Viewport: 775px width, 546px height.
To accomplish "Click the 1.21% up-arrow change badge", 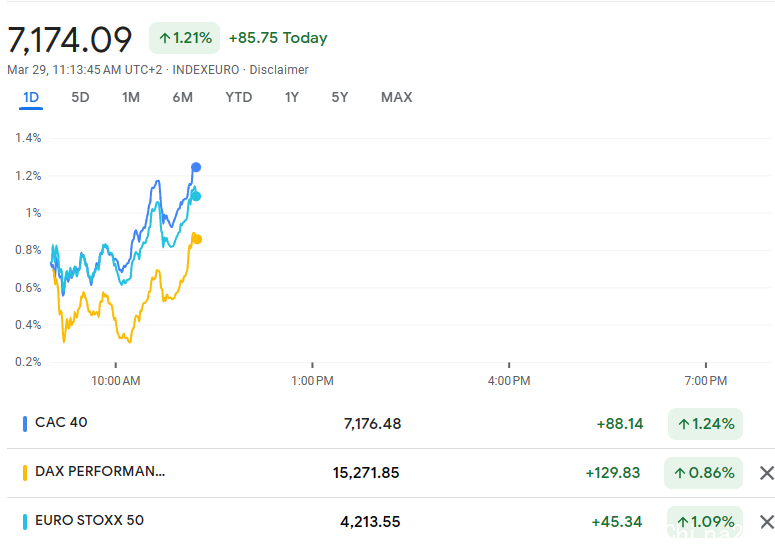I will click(x=184, y=38).
